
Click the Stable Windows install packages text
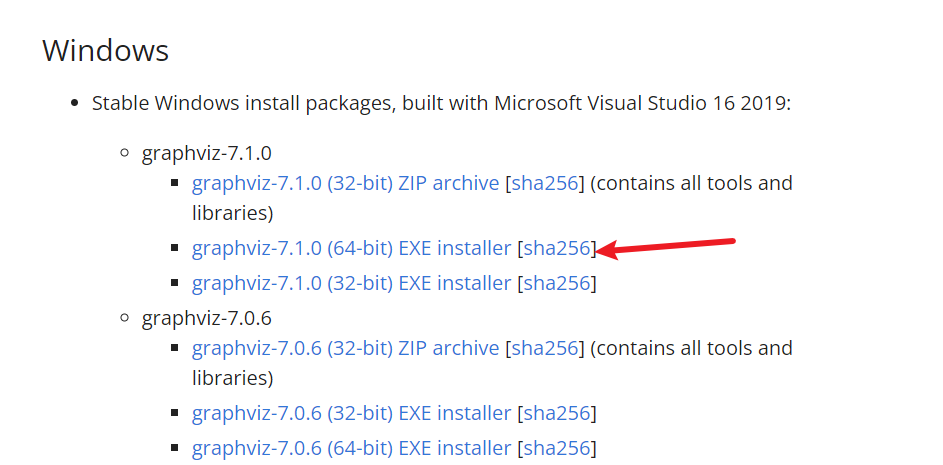click(x=441, y=103)
